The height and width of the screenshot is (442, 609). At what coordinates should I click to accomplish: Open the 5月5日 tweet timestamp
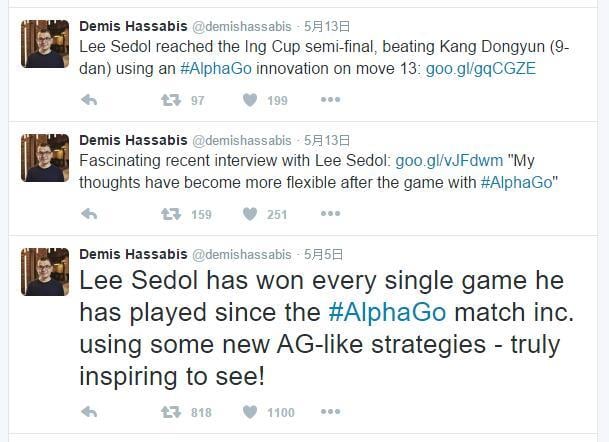323,254
